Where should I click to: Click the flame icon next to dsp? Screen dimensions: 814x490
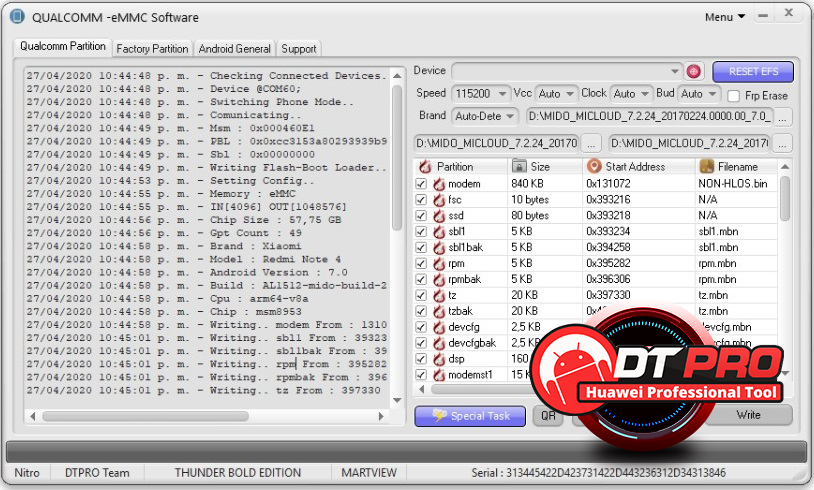(x=439, y=359)
